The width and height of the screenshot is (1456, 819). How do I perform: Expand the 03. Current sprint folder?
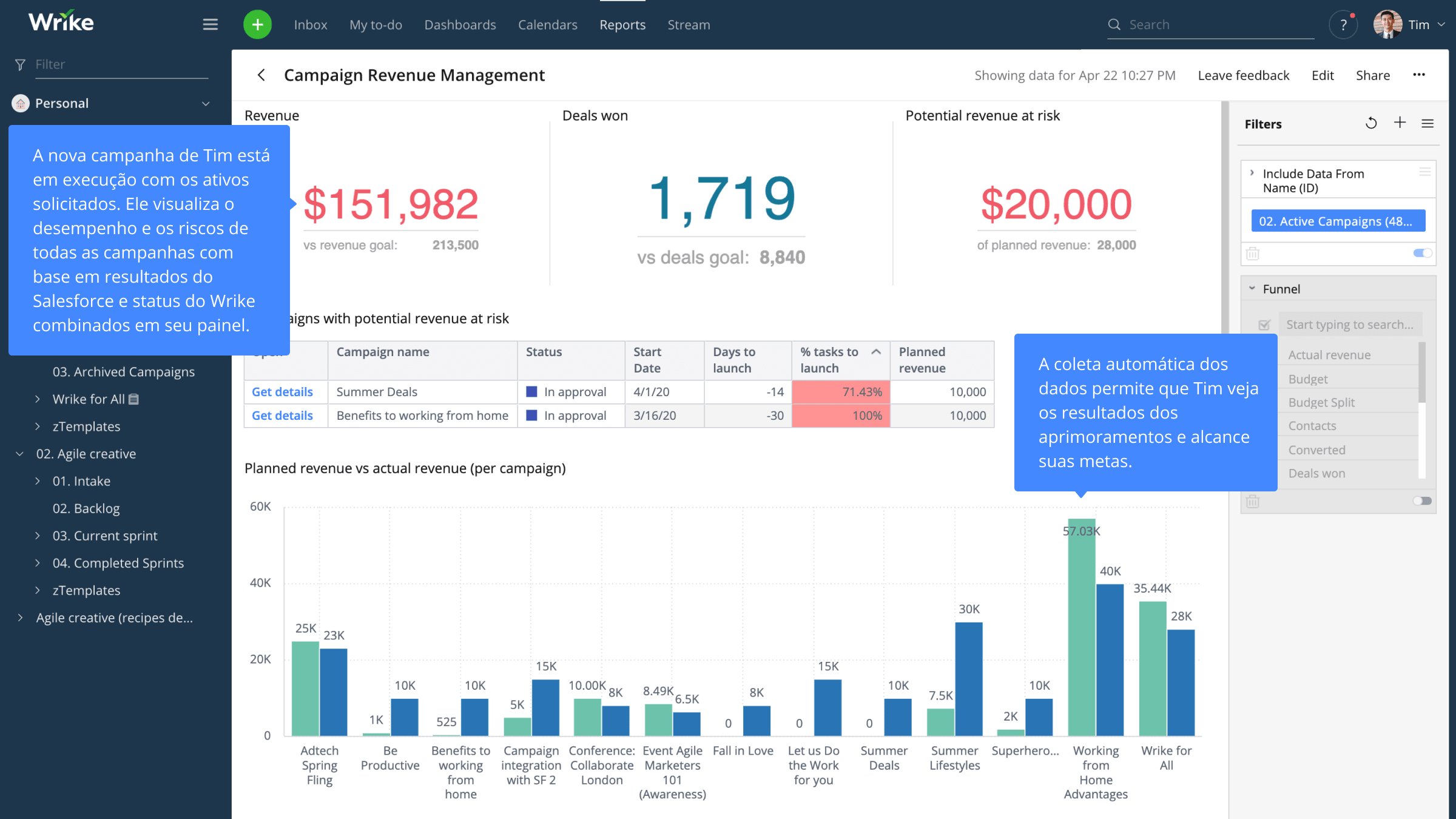click(38, 536)
